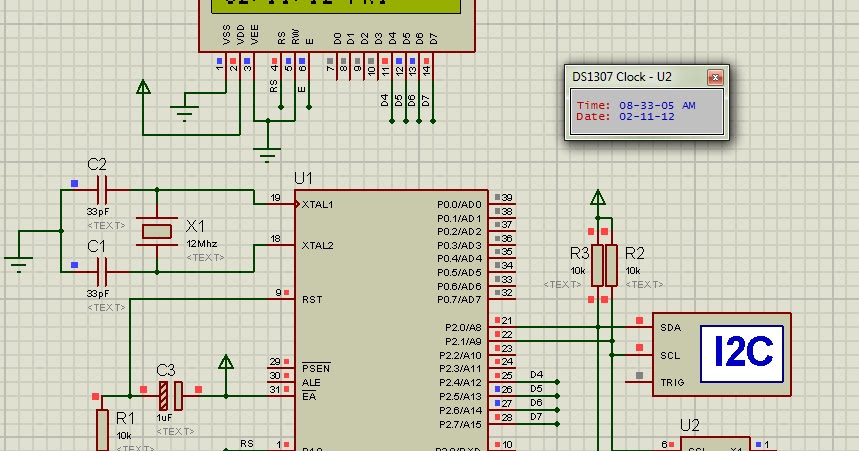Click the EA pin label on U1
Viewport: 859px width, 451px height.
pos(309,396)
